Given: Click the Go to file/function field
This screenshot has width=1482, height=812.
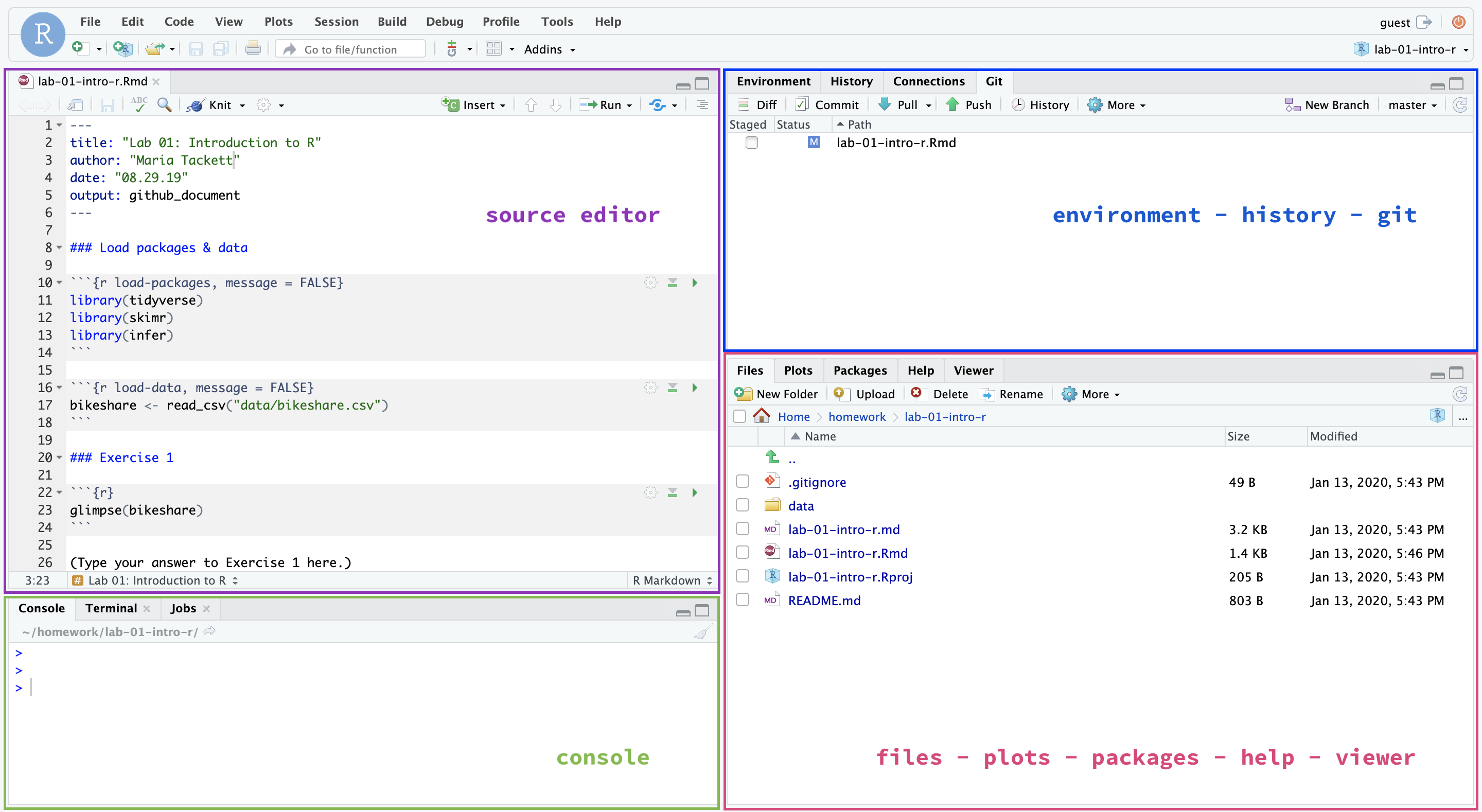Looking at the screenshot, I should pos(351,49).
